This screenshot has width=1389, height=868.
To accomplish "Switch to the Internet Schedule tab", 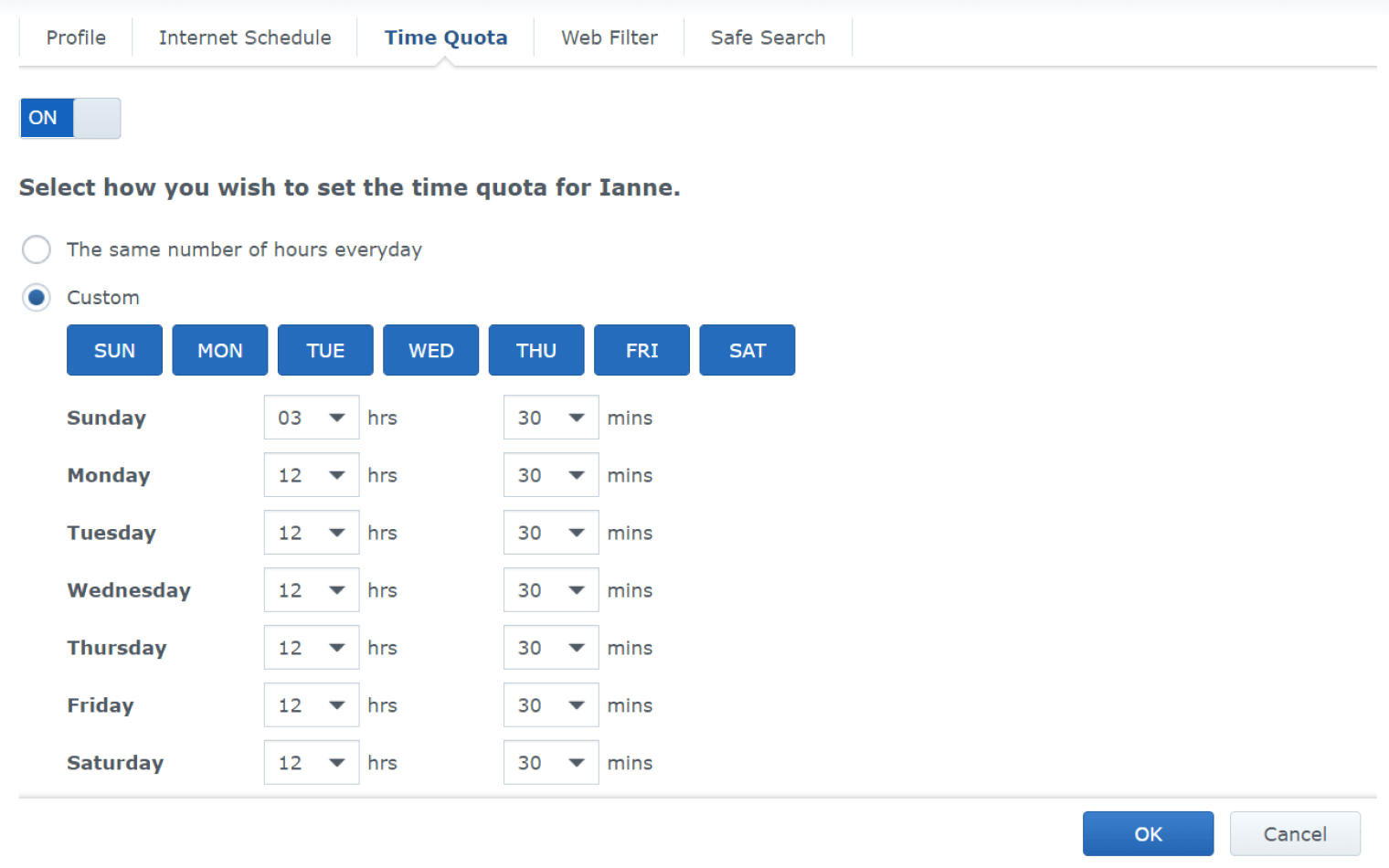I will click(245, 37).
